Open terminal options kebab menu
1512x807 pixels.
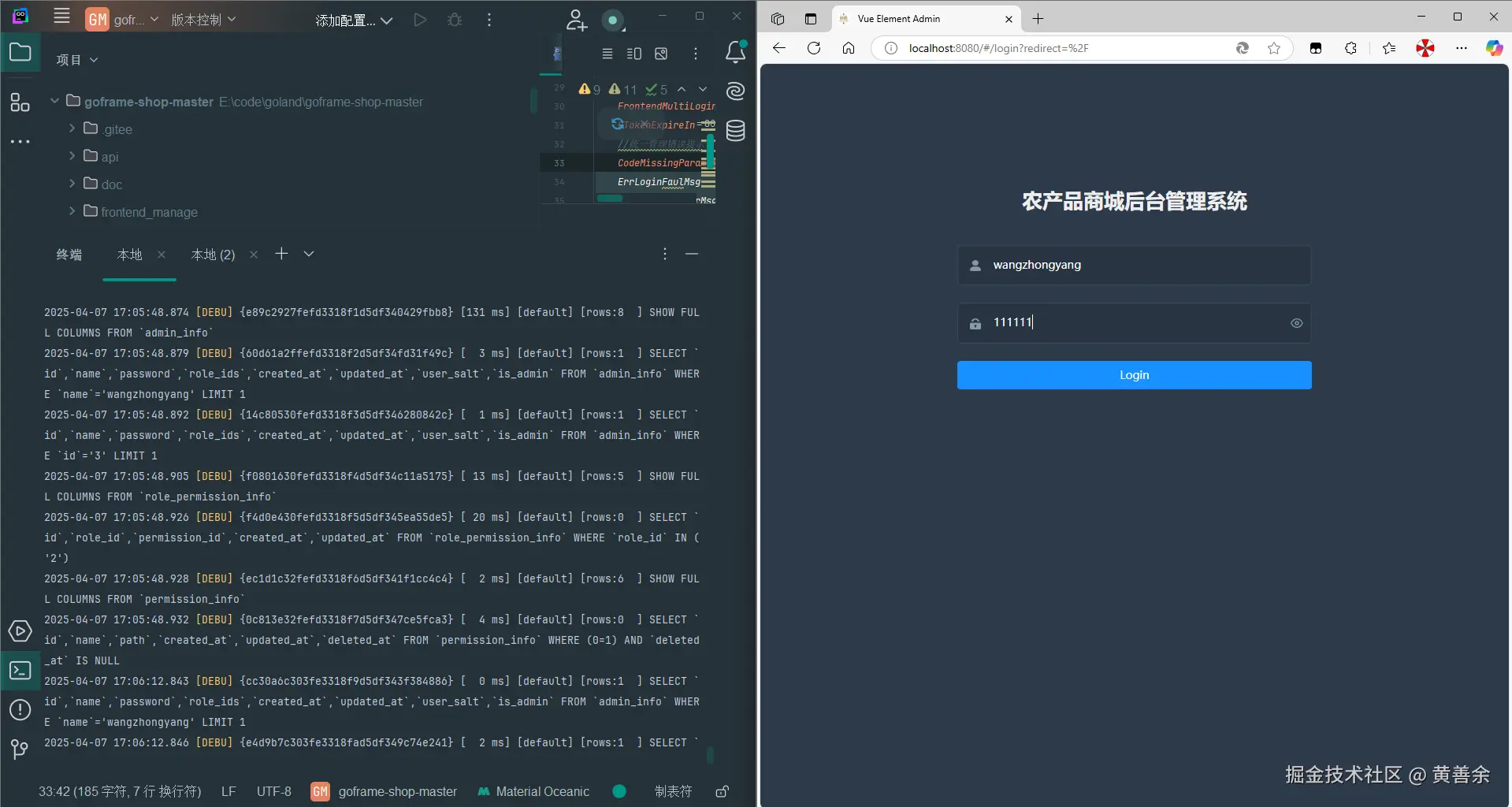665,254
